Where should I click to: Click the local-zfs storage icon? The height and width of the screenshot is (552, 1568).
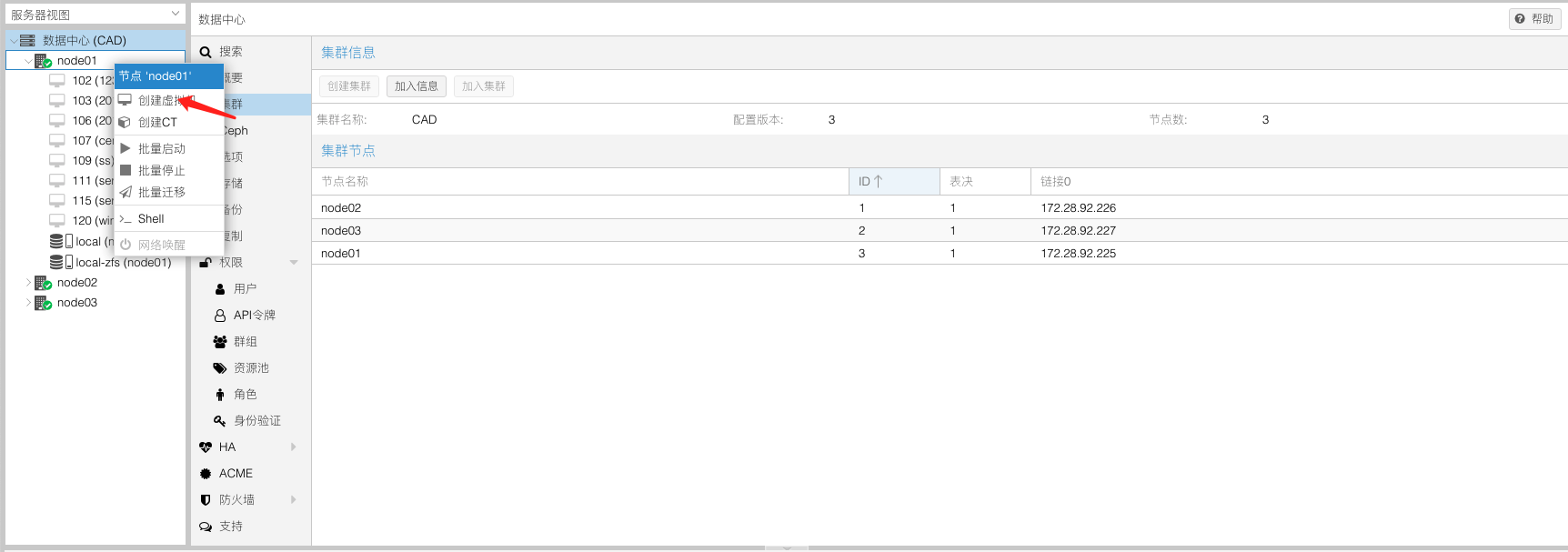pyautogui.click(x=57, y=262)
